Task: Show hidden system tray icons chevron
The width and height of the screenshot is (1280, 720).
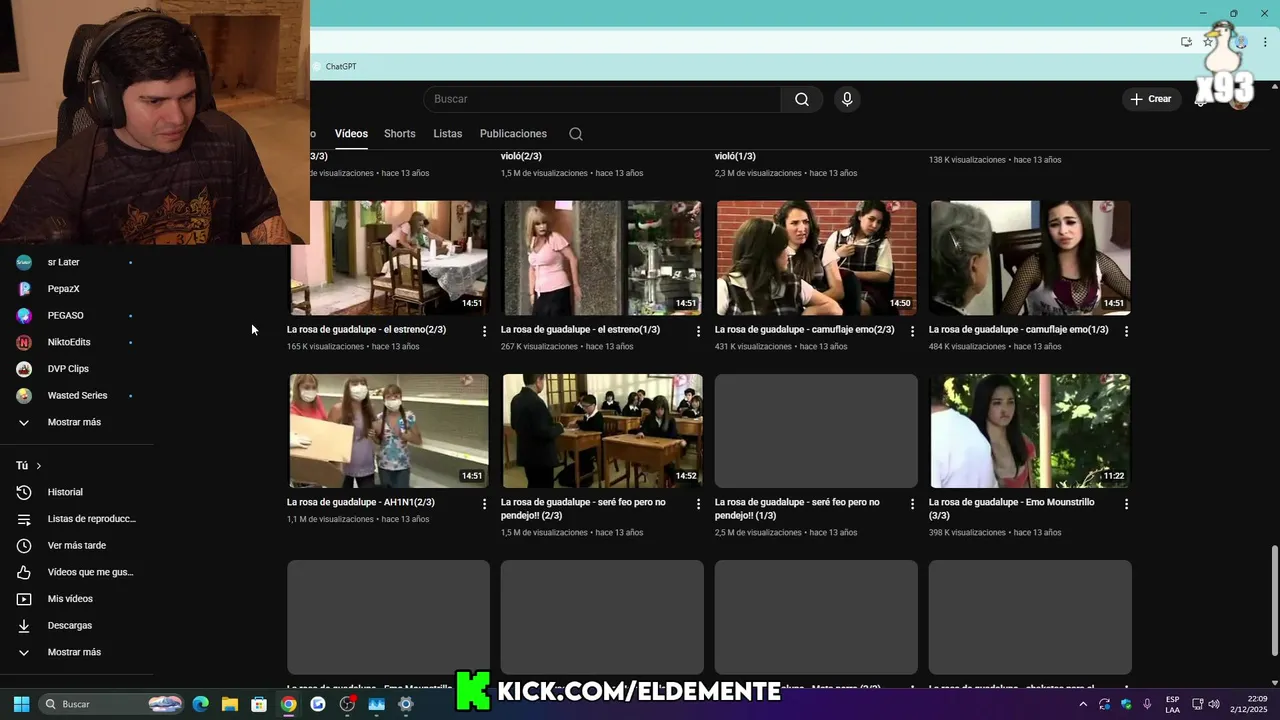Action: point(1083,704)
